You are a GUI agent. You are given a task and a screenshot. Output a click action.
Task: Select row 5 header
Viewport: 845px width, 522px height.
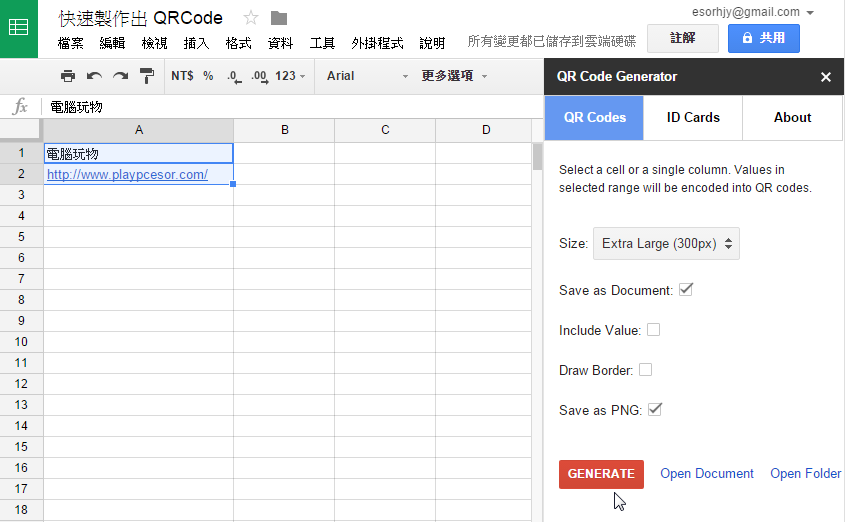(x=21, y=236)
